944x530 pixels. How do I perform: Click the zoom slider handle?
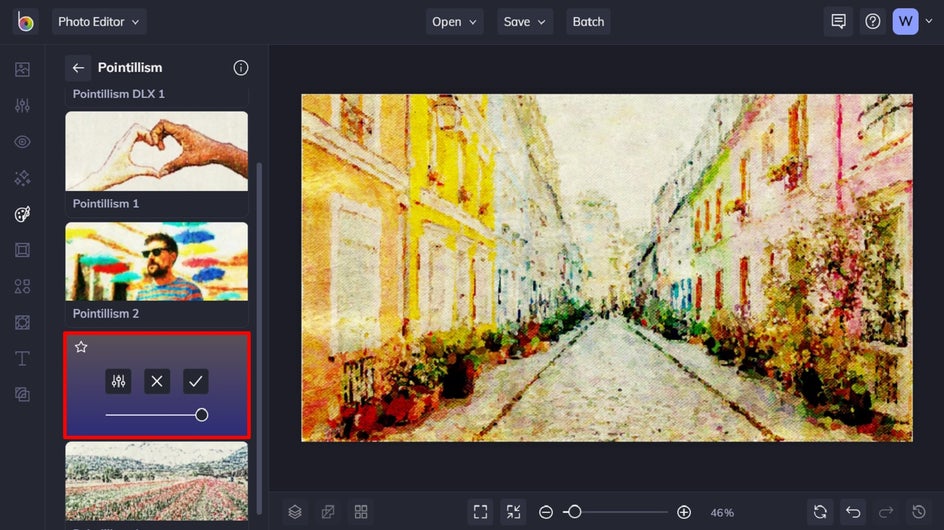coord(574,512)
